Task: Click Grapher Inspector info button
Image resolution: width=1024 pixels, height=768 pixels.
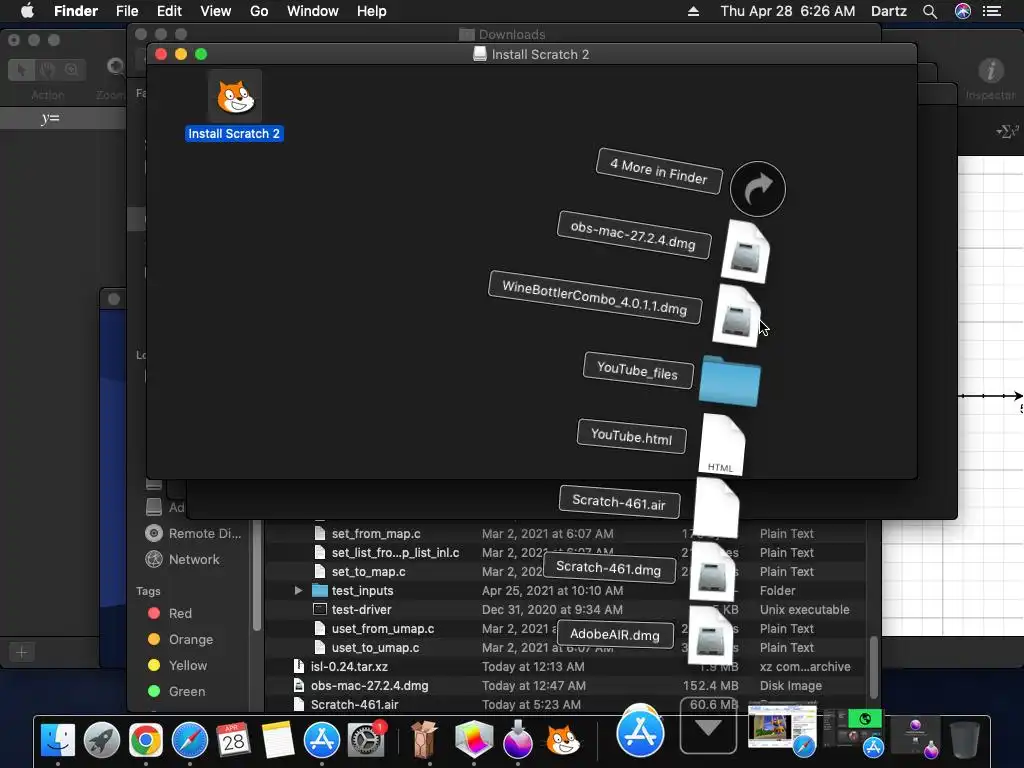Action: (x=991, y=71)
